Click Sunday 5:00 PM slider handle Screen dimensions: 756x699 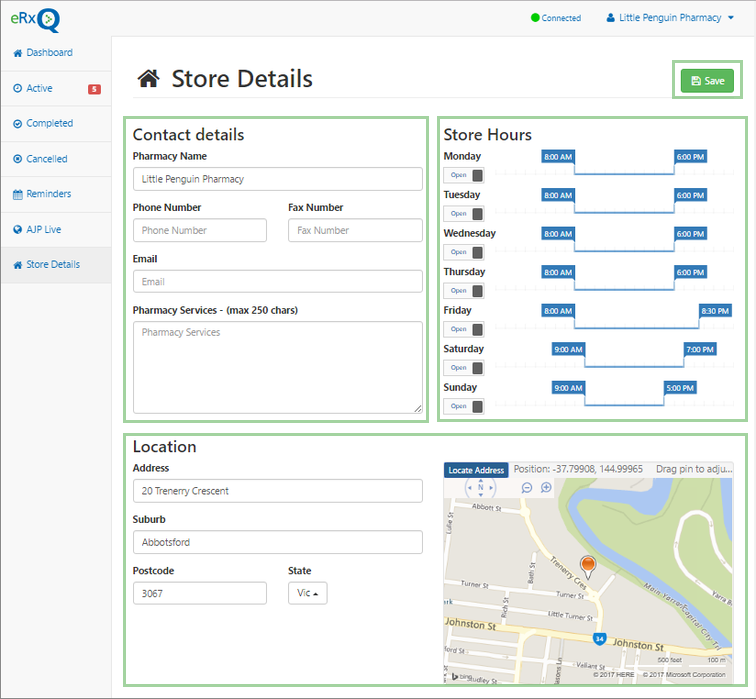click(680, 388)
